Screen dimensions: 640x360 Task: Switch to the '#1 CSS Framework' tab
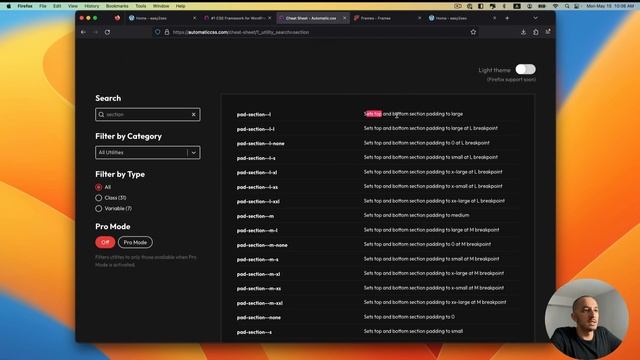[x=238, y=18]
